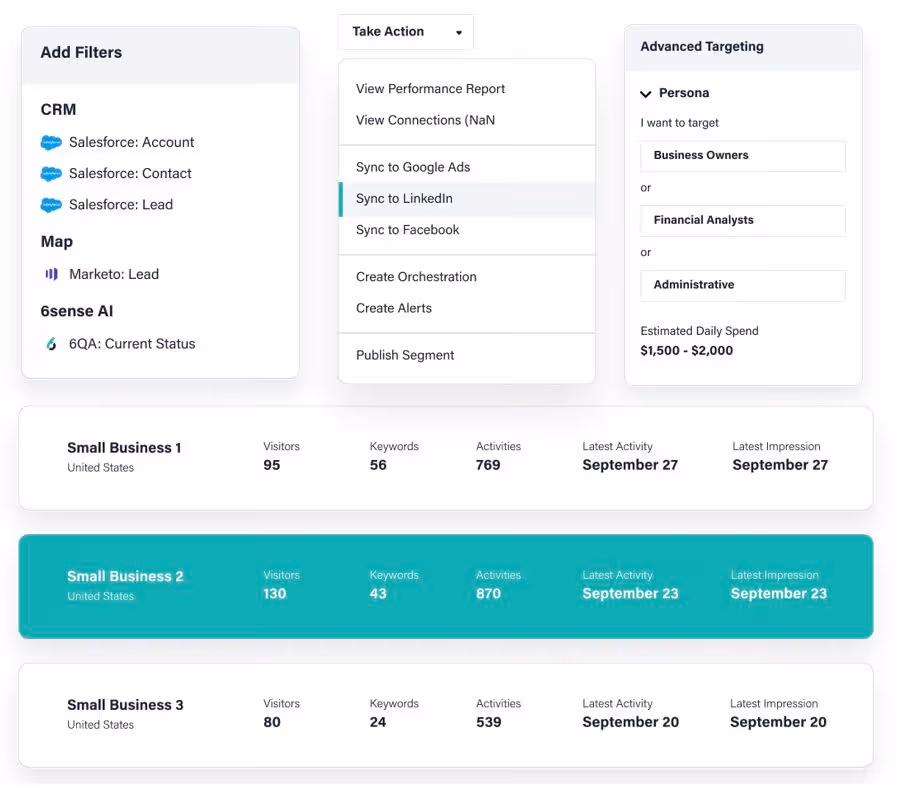912x790 pixels.
Task: Click the Salesforce cloud icon beside Contact
Action: click(51, 174)
